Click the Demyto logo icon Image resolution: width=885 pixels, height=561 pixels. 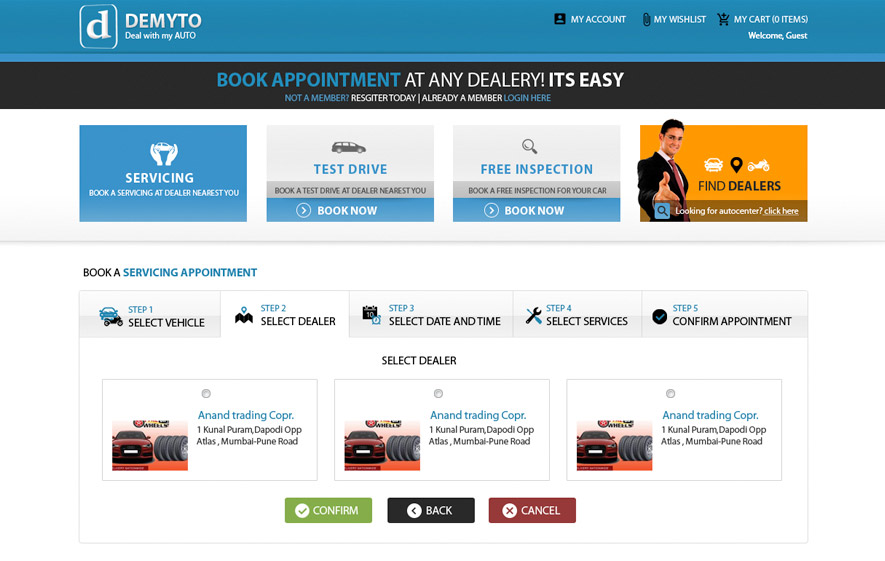pyautogui.click(x=99, y=26)
